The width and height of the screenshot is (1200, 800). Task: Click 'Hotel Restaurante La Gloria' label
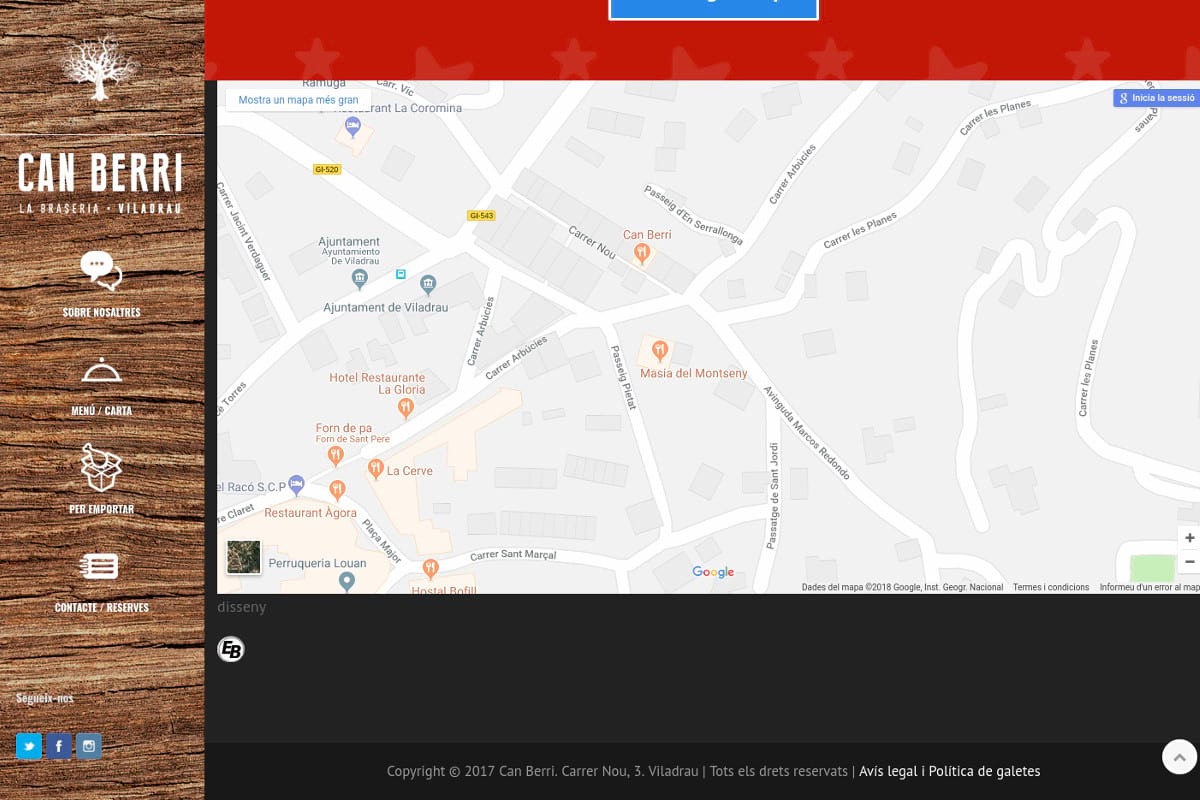click(x=377, y=384)
